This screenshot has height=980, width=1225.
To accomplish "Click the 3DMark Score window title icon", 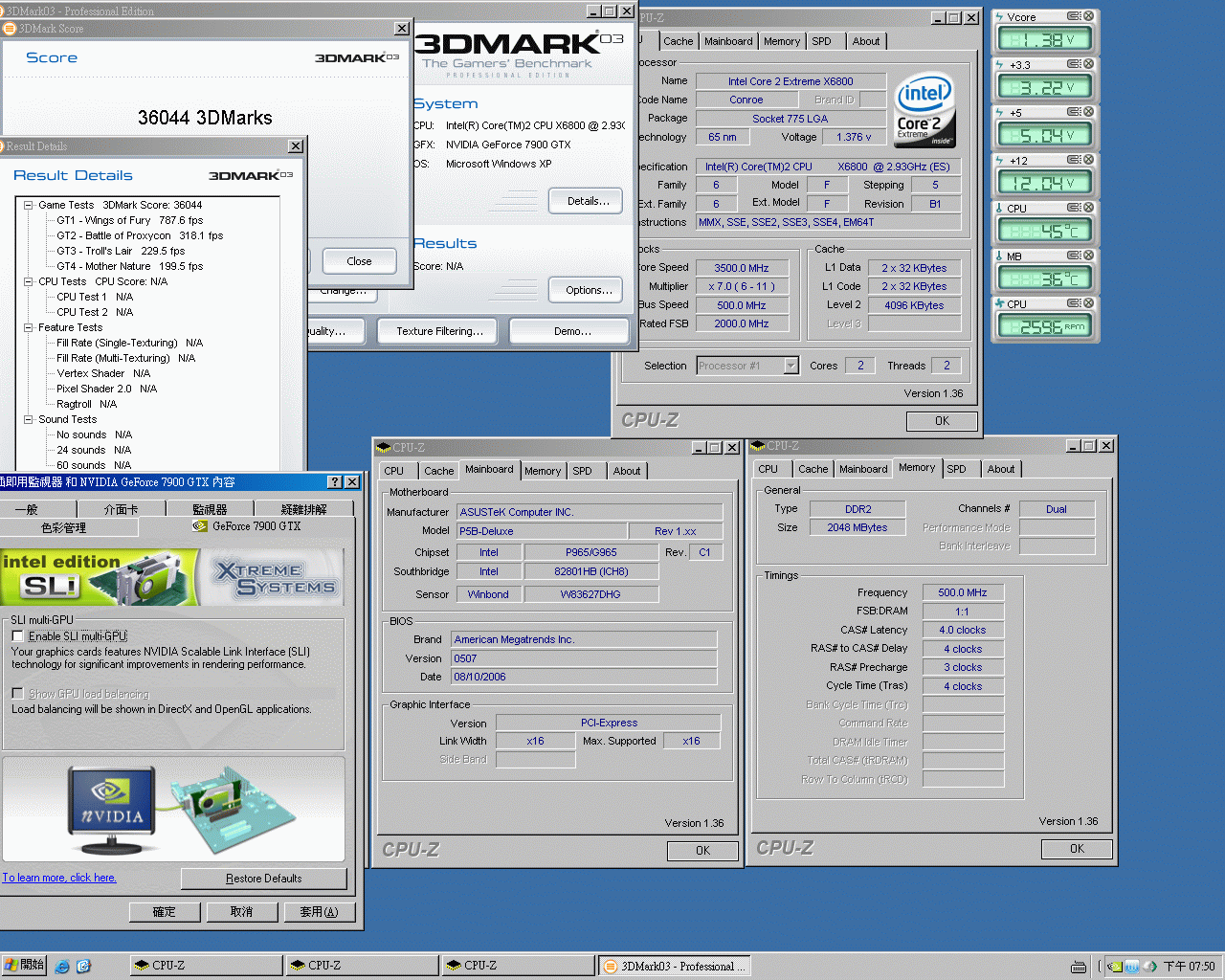I will [x=10, y=29].
